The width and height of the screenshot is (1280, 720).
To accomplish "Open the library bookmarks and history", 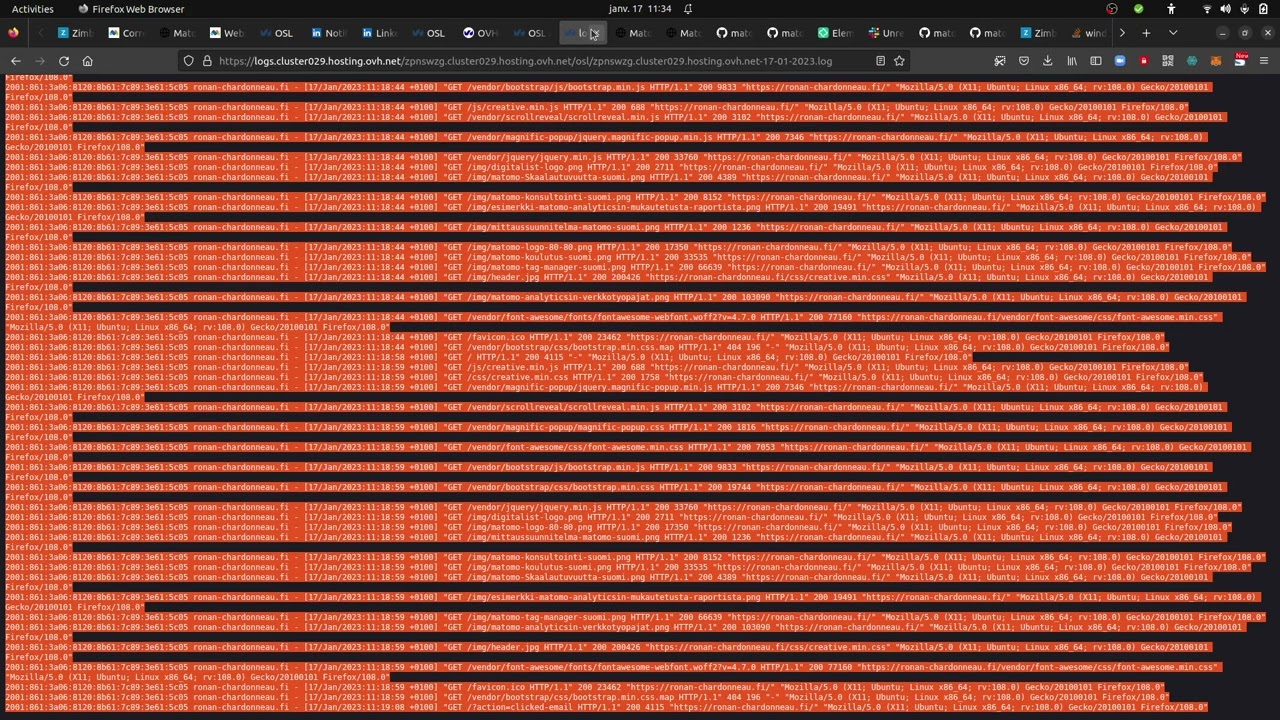I will click(1072, 61).
